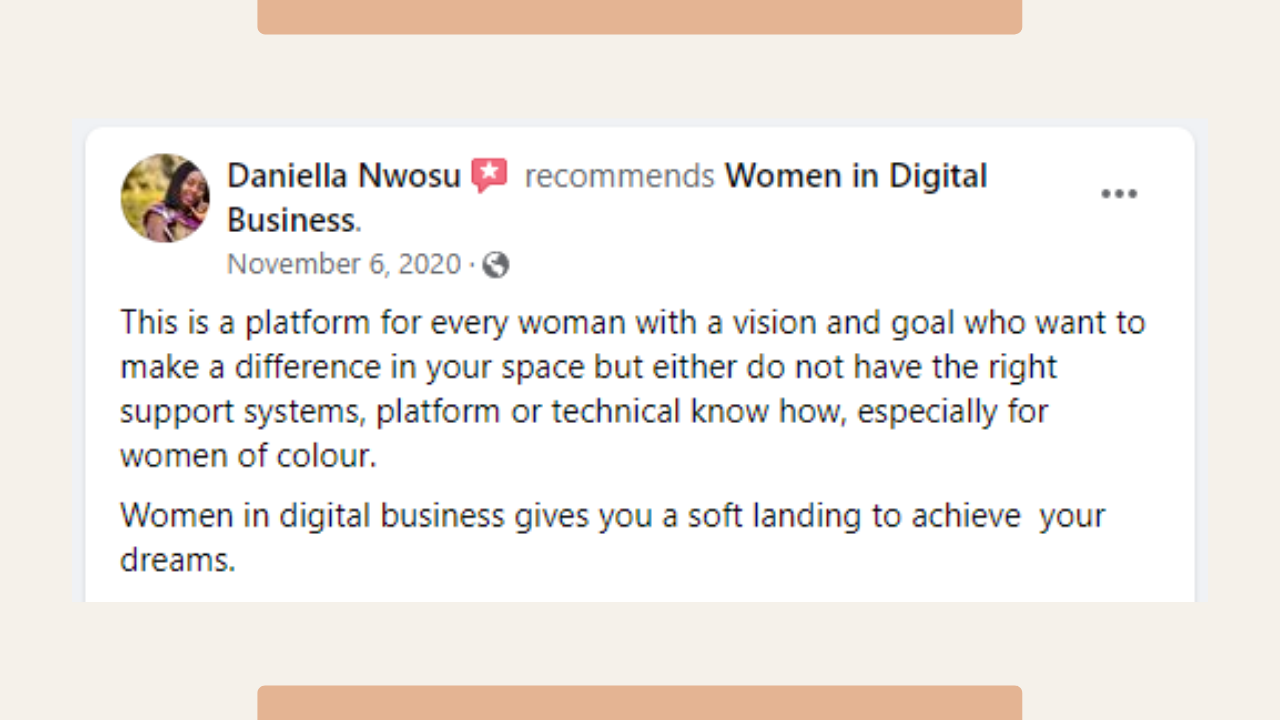This screenshot has height=720, width=1280.
Task: Click the text women of colour.
Action: 248,456
